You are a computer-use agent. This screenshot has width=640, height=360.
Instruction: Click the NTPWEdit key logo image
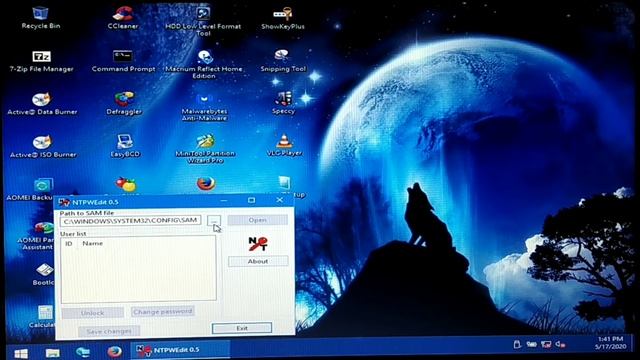tap(258, 244)
